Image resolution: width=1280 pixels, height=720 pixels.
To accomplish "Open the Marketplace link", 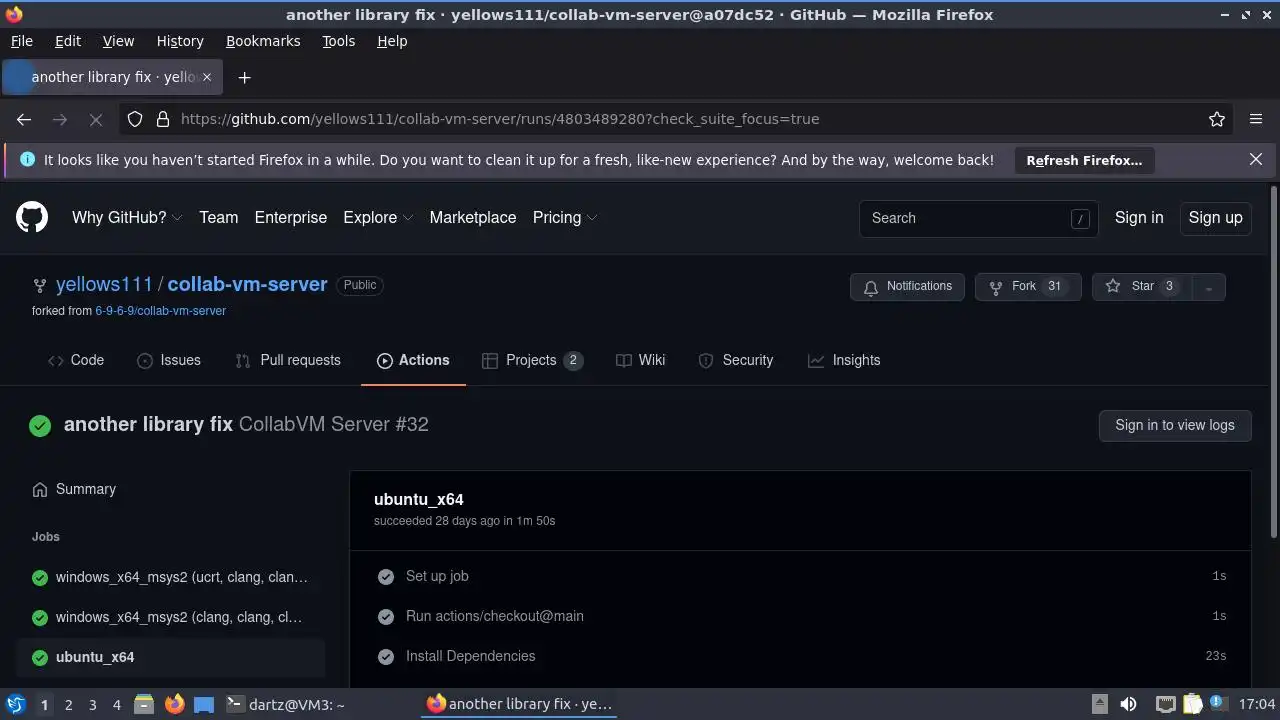I will [473, 218].
